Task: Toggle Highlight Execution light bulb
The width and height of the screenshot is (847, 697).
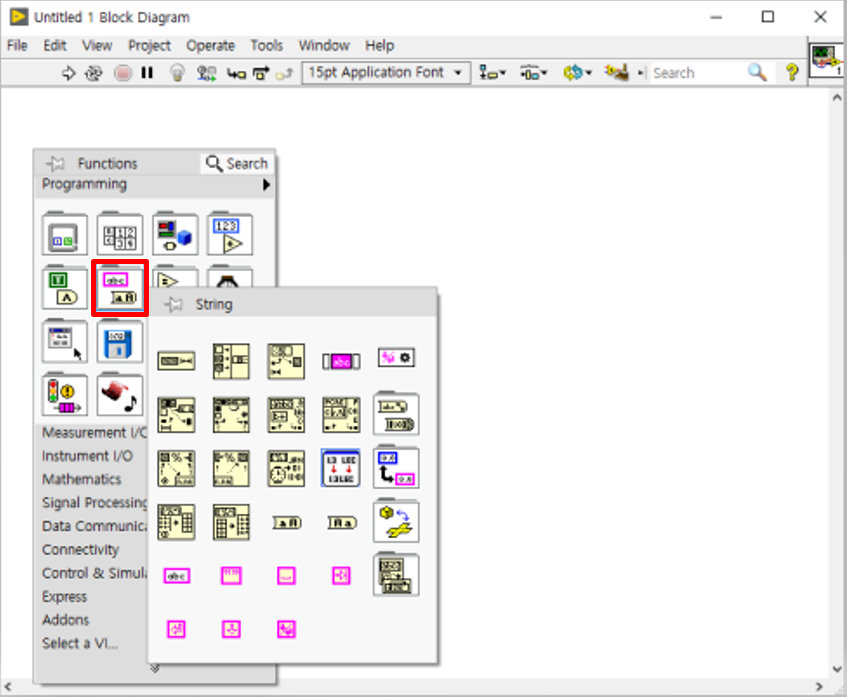Action: pos(177,73)
